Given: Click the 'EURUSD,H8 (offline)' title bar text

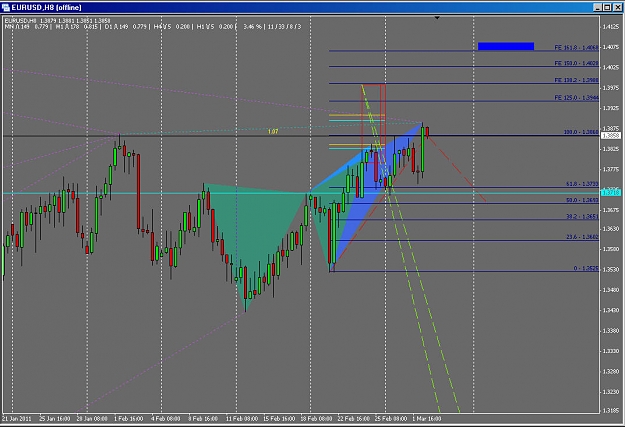Looking at the screenshot, I should [x=46, y=7].
